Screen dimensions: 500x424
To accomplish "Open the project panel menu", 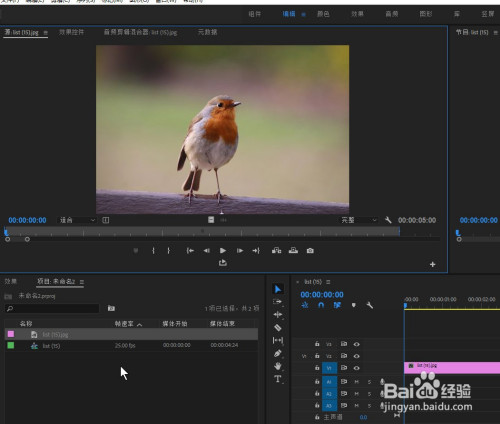I will click(x=82, y=282).
